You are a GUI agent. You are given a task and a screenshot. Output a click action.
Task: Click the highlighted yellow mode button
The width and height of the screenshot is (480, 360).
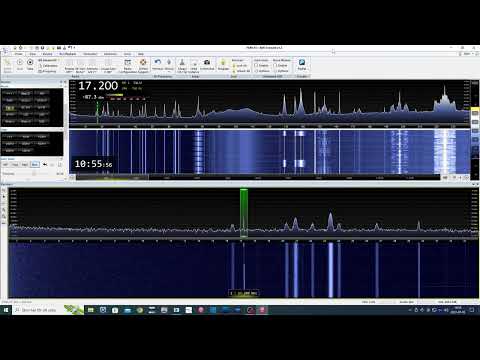[10, 108]
